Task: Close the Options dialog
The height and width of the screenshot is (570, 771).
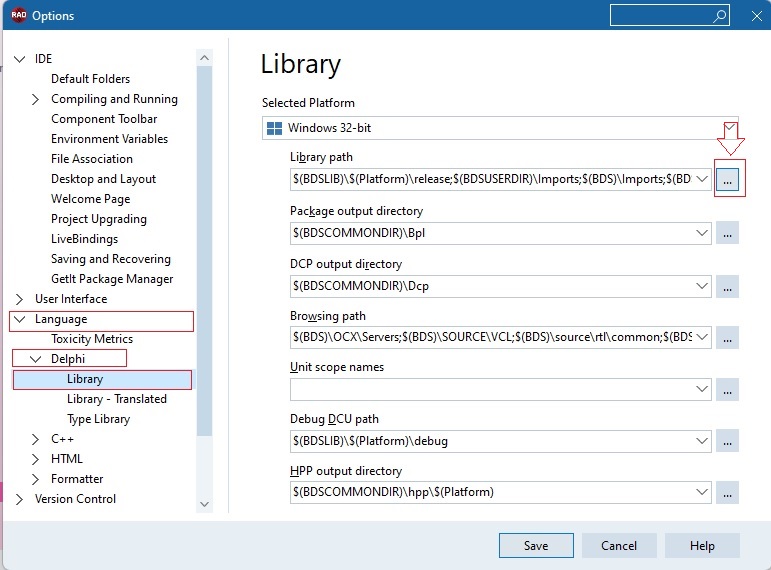Action: (x=756, y=16)
